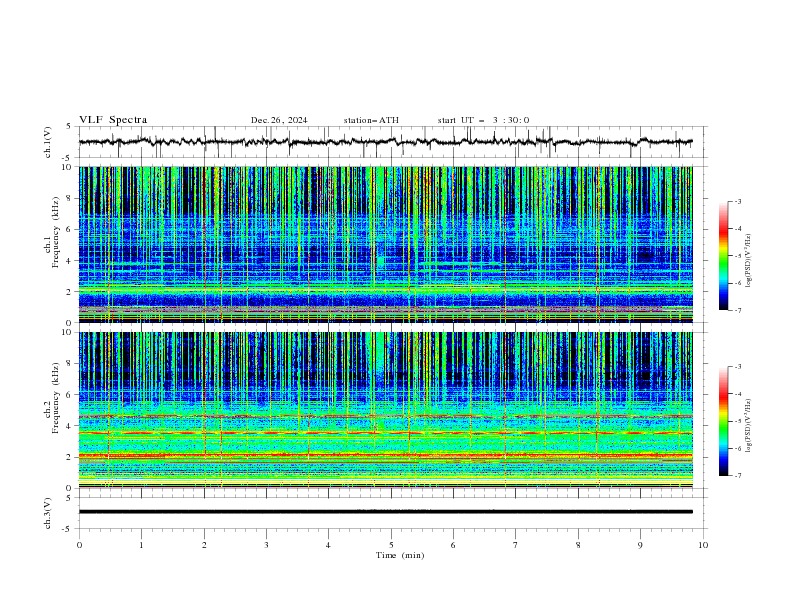The height and width of the screenshot is (612, 792).
Task: Click the "ch.3(V)" axis label
Action: coord(48,513)
